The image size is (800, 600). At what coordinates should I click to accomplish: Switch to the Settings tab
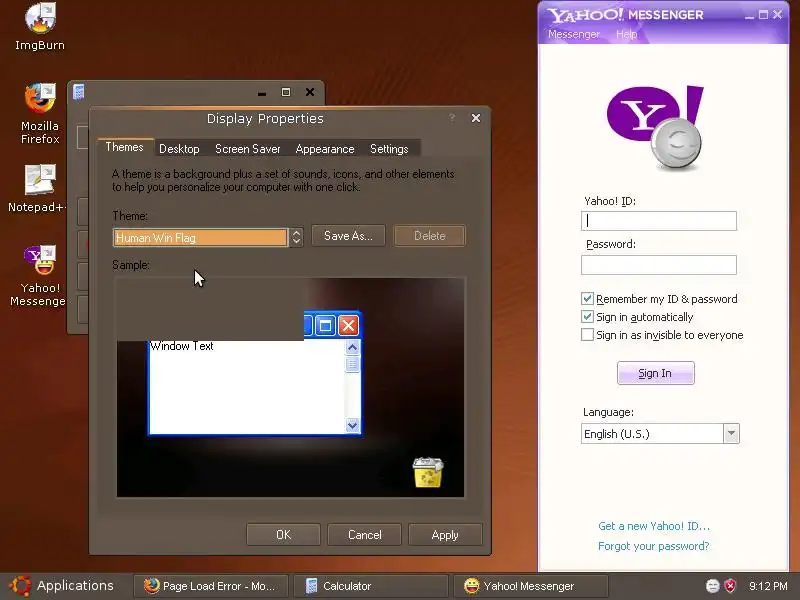pyautogui.click(x=389, y=149)
